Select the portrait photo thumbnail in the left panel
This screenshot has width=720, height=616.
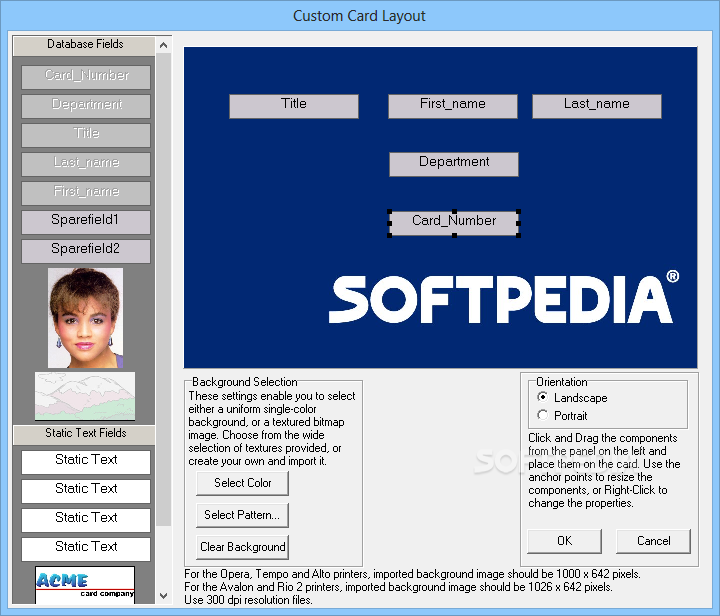coord(85,318)
